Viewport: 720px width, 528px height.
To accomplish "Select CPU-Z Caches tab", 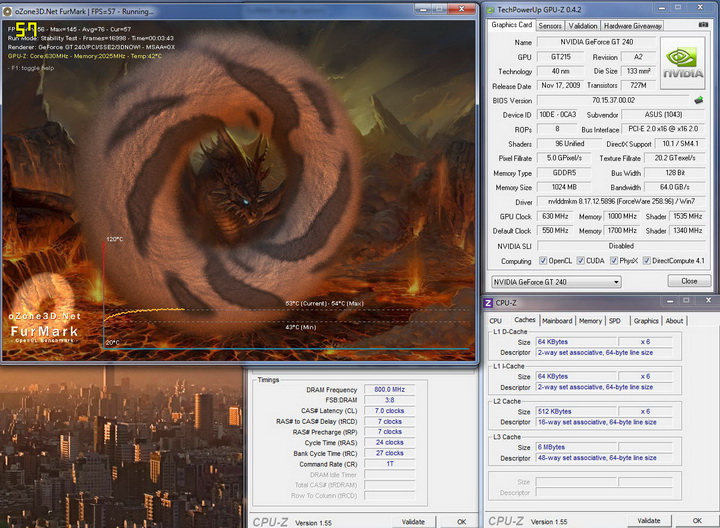I will pos(524,320).
